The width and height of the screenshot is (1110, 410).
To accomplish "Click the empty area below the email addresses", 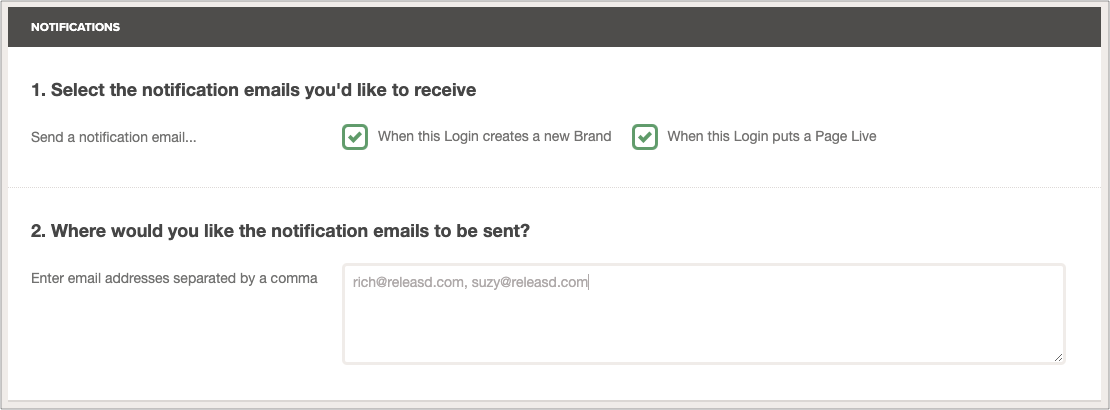I will (x=703, y=330).
